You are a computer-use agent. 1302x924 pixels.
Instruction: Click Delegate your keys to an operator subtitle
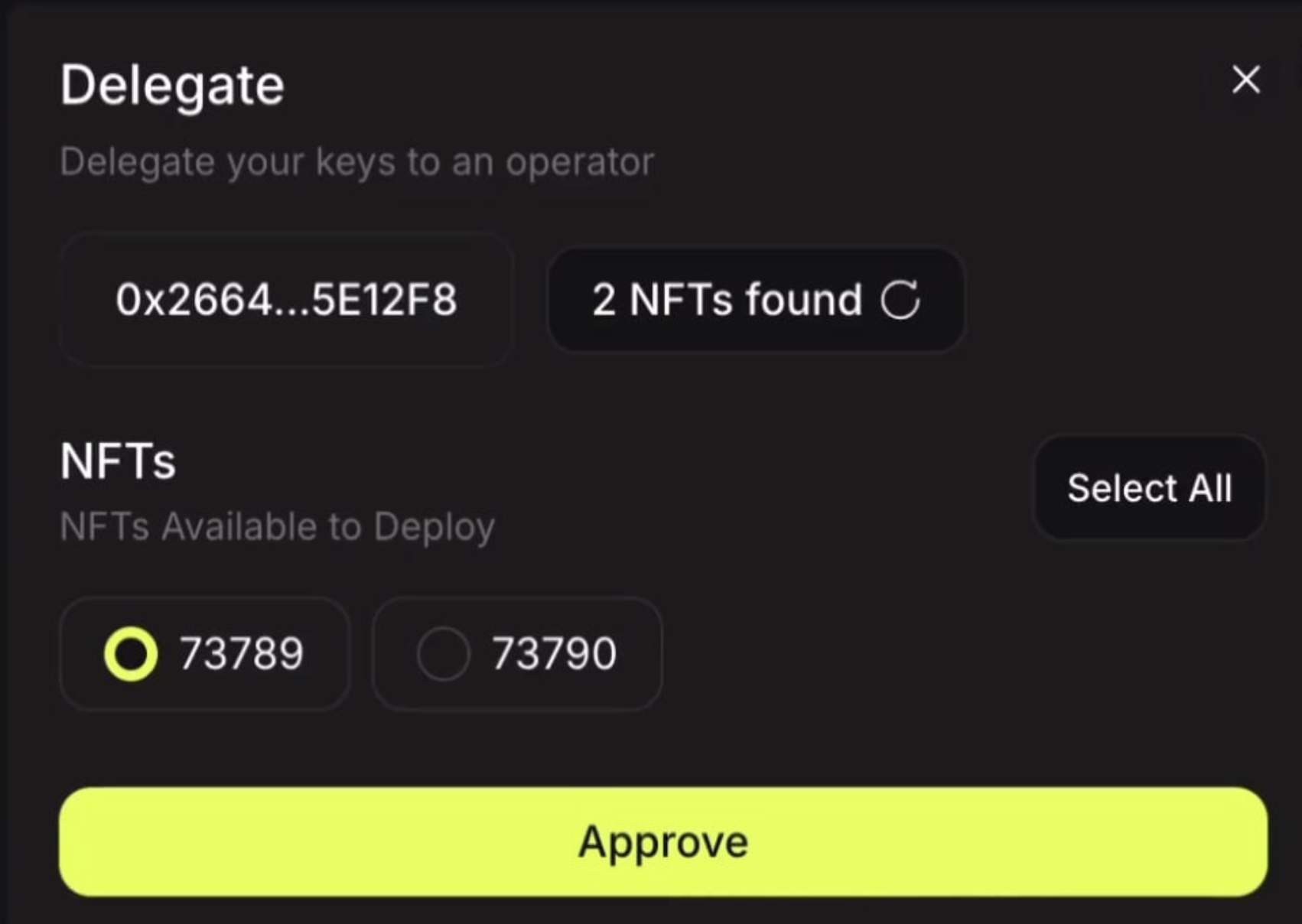pyautogui.click(x=356, y=161)
